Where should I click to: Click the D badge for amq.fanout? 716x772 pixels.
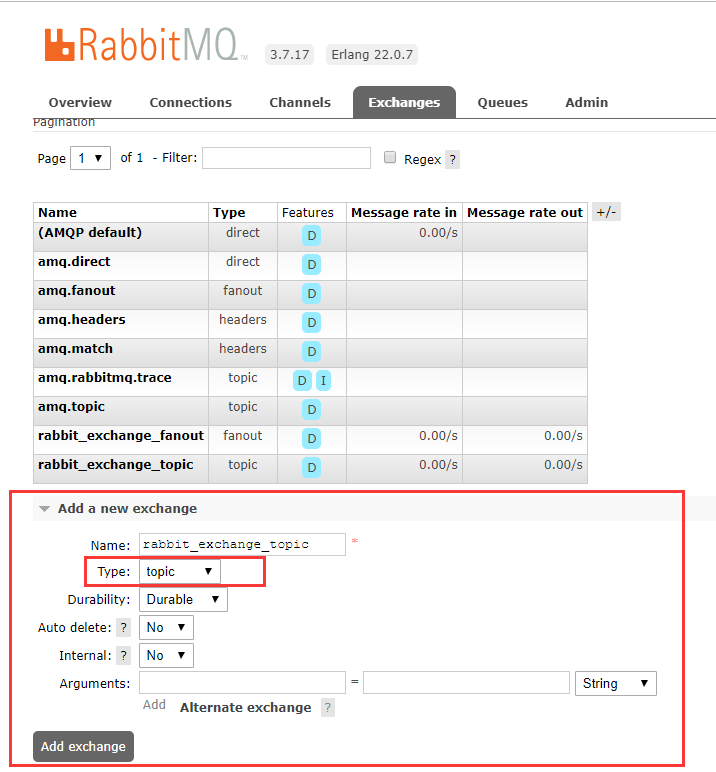tap(312, 294)
